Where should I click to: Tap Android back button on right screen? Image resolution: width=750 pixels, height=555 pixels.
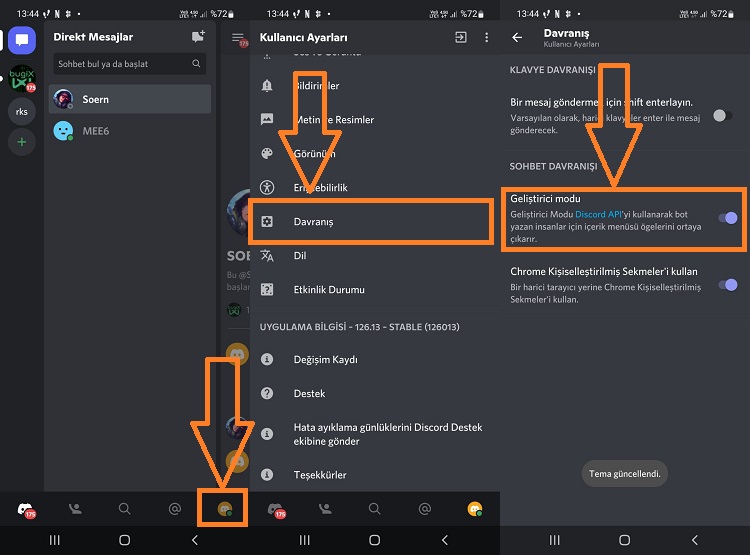(695, 540)
